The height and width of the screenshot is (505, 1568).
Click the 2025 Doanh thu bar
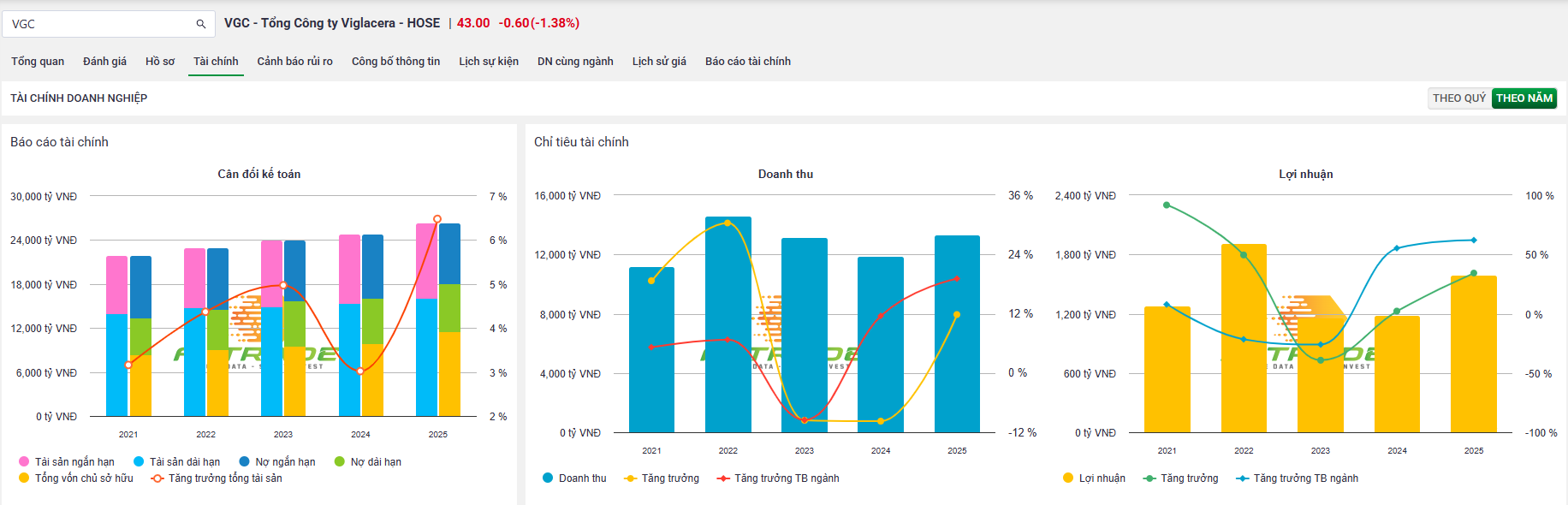(x=957, y=334)
